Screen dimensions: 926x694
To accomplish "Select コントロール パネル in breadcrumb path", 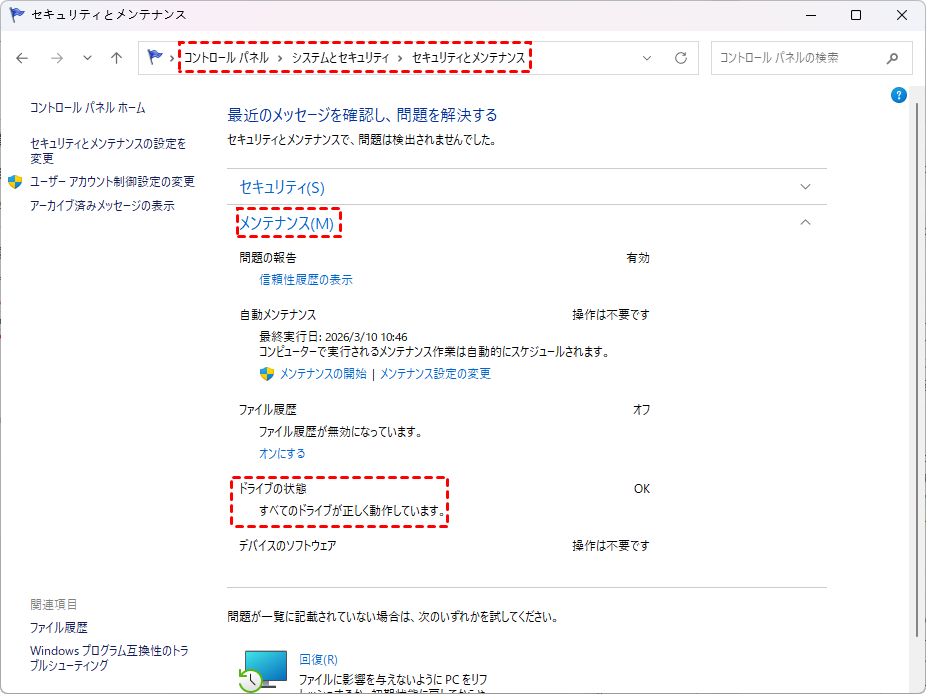I will pos(225,58).
